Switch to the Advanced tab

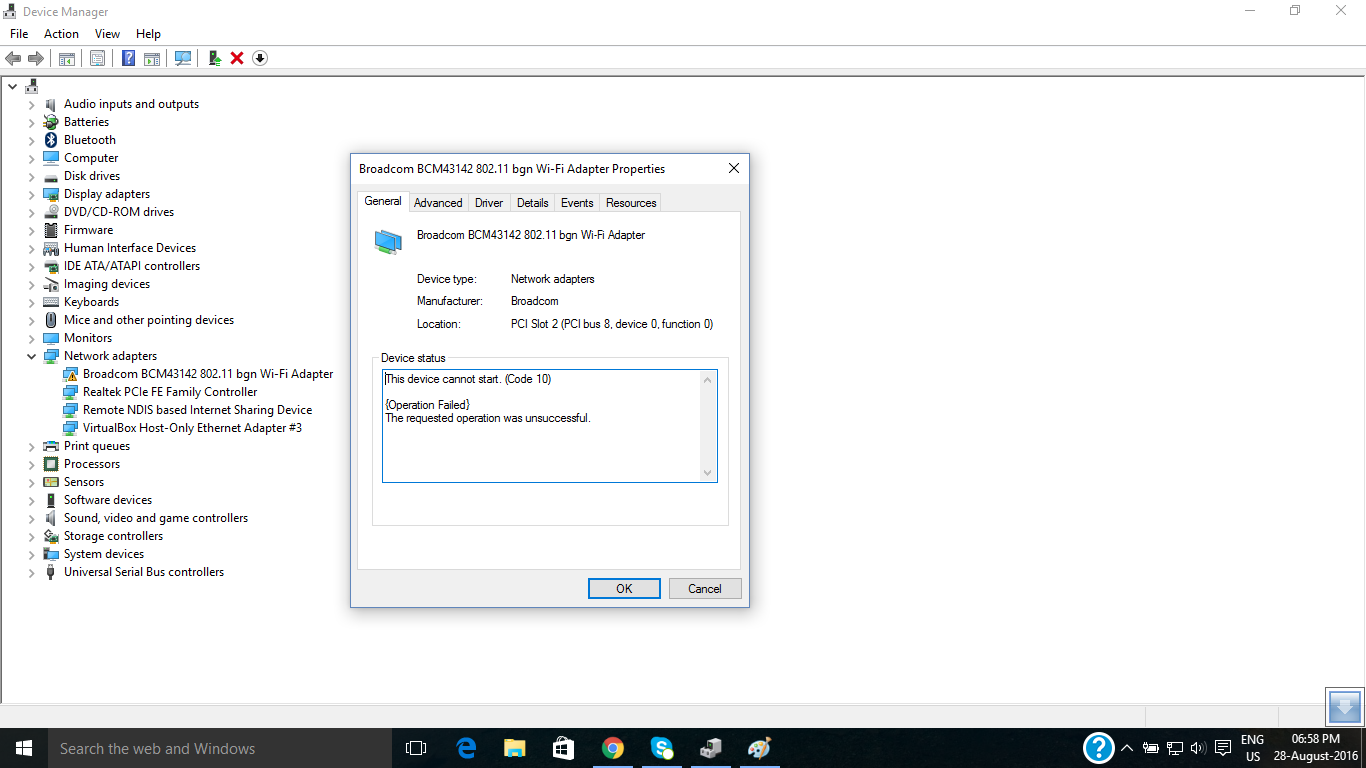[x=438, y=203]
